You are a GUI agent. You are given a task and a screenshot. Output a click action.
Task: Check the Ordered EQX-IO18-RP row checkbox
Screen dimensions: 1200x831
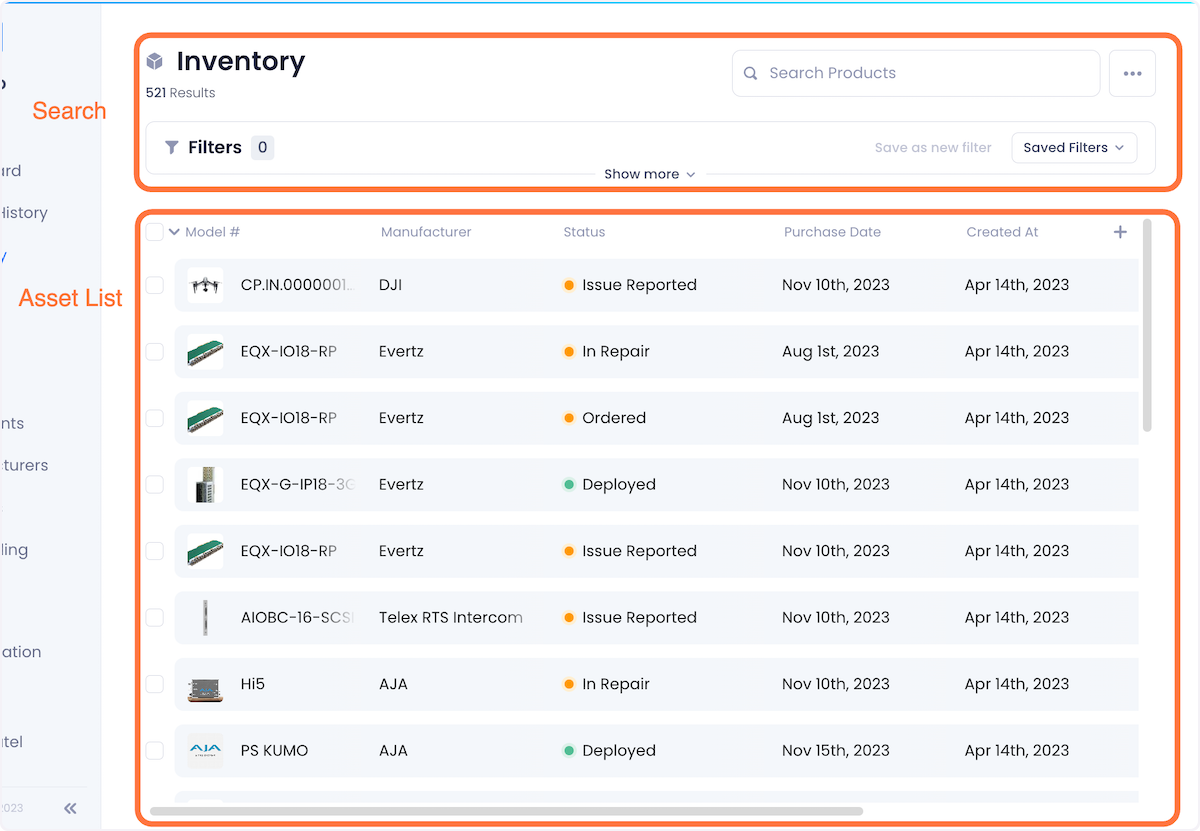click(154, 418)
